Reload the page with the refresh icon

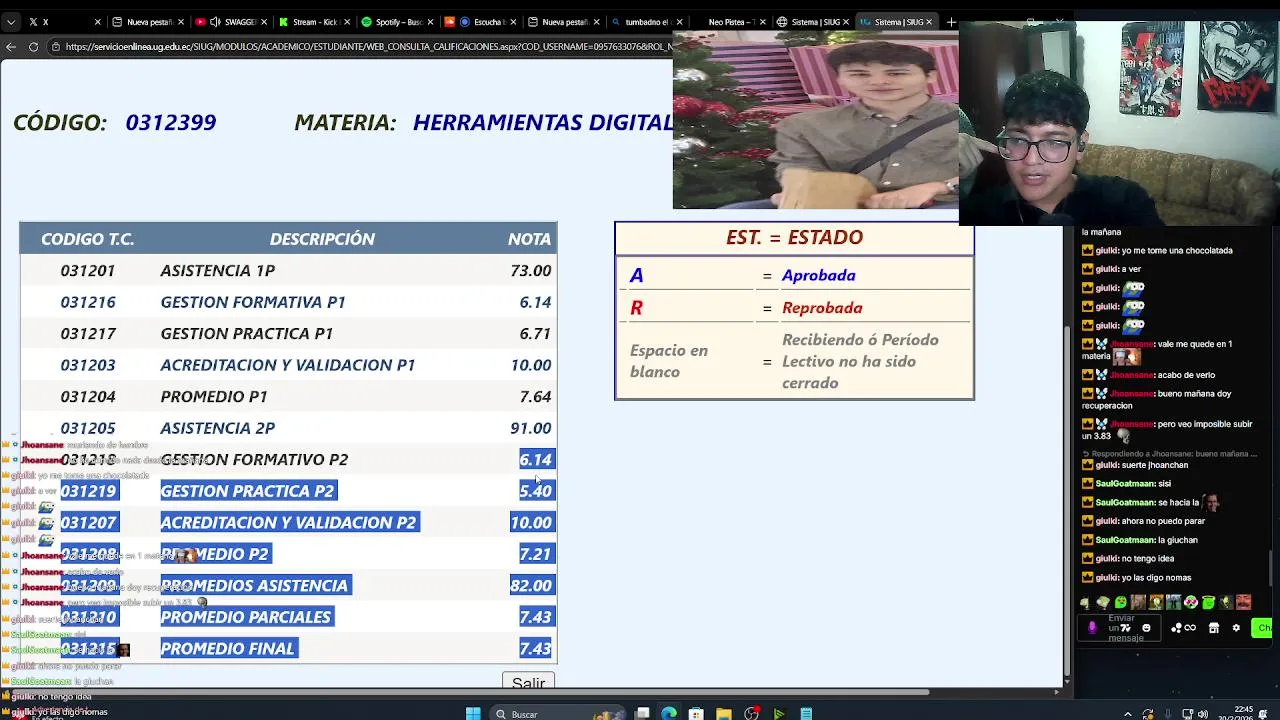tap(33, 46)
